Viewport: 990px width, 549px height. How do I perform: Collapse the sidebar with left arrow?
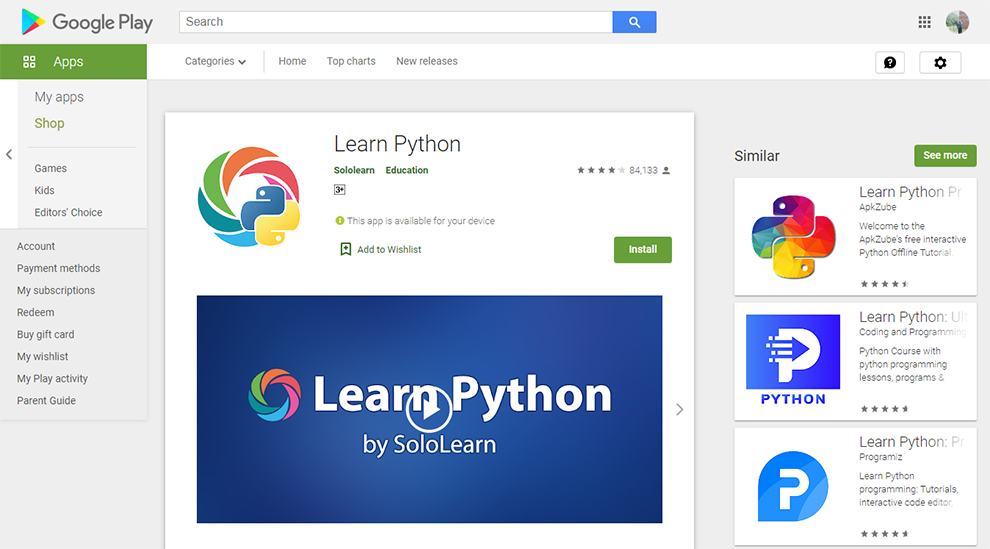coord(9,154)
